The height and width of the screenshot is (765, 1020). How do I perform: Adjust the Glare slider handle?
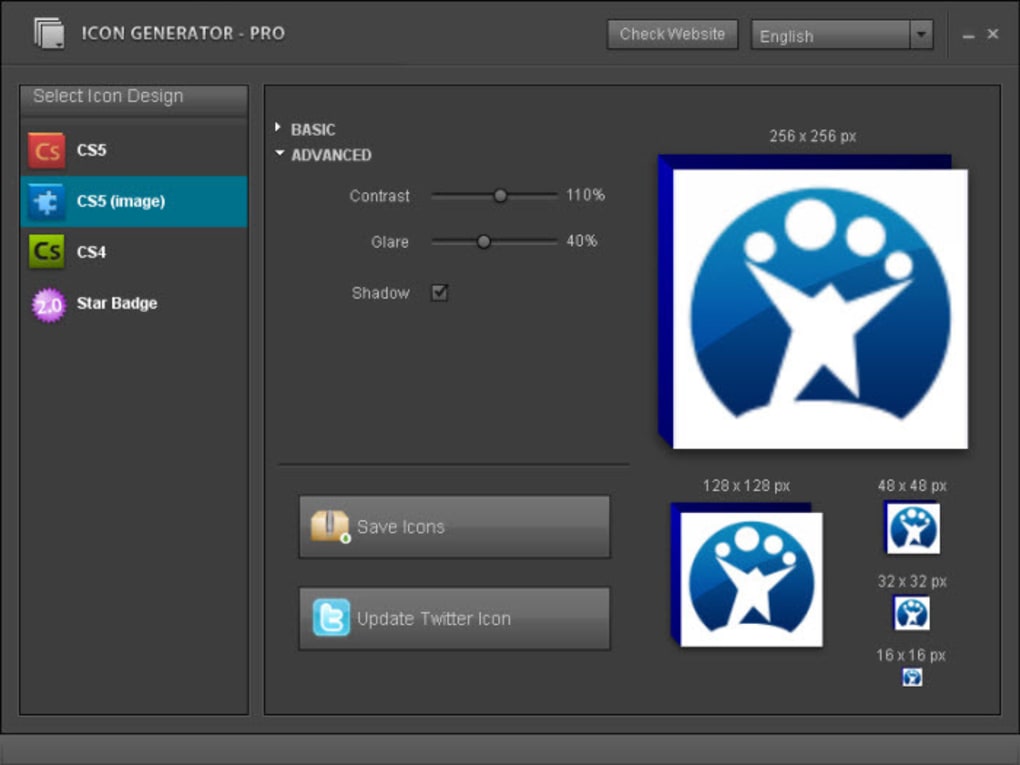(485, 241)
